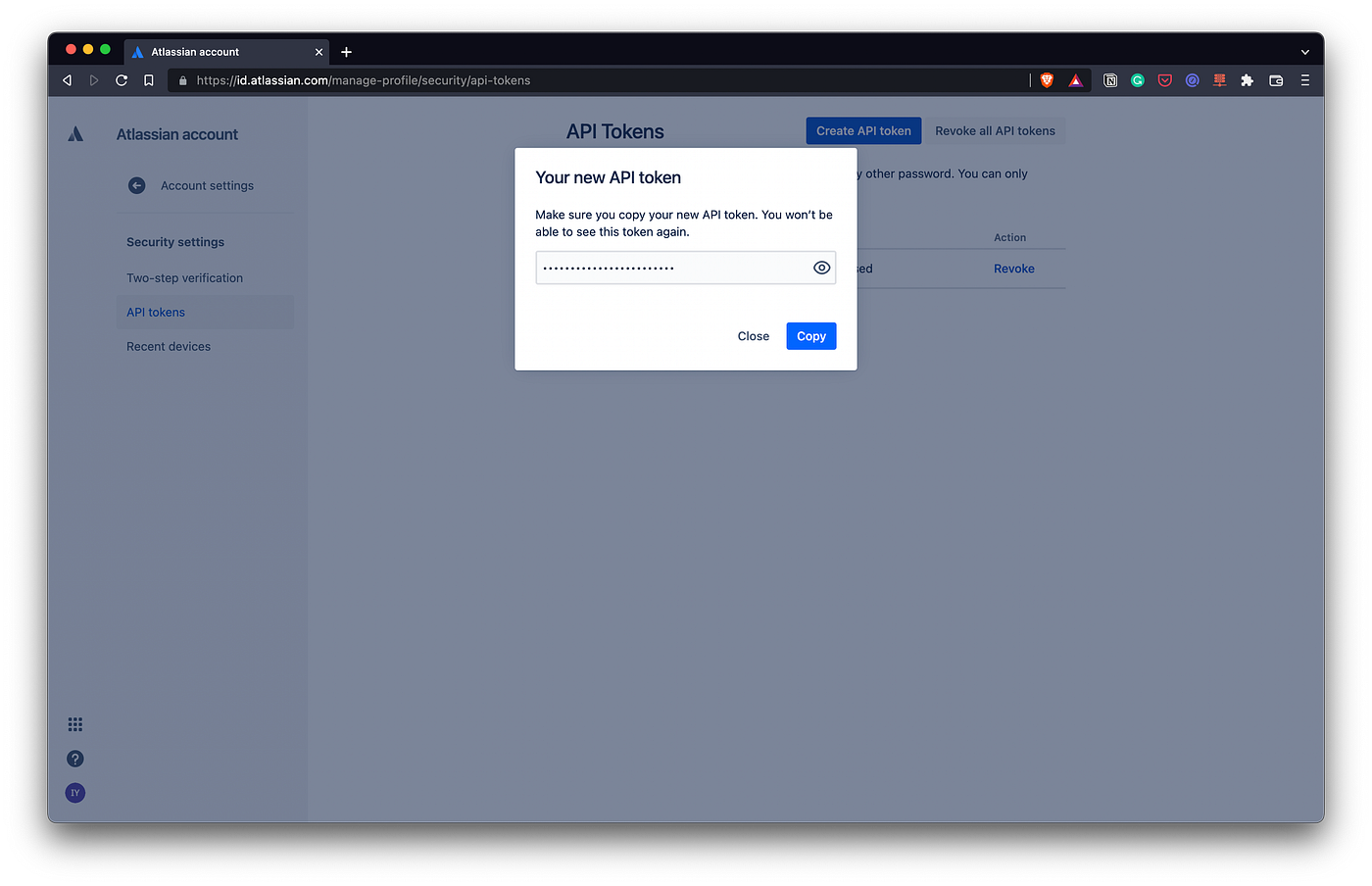
Task: Select the Brave Shields icon
Action: [x=1047, y=80]
